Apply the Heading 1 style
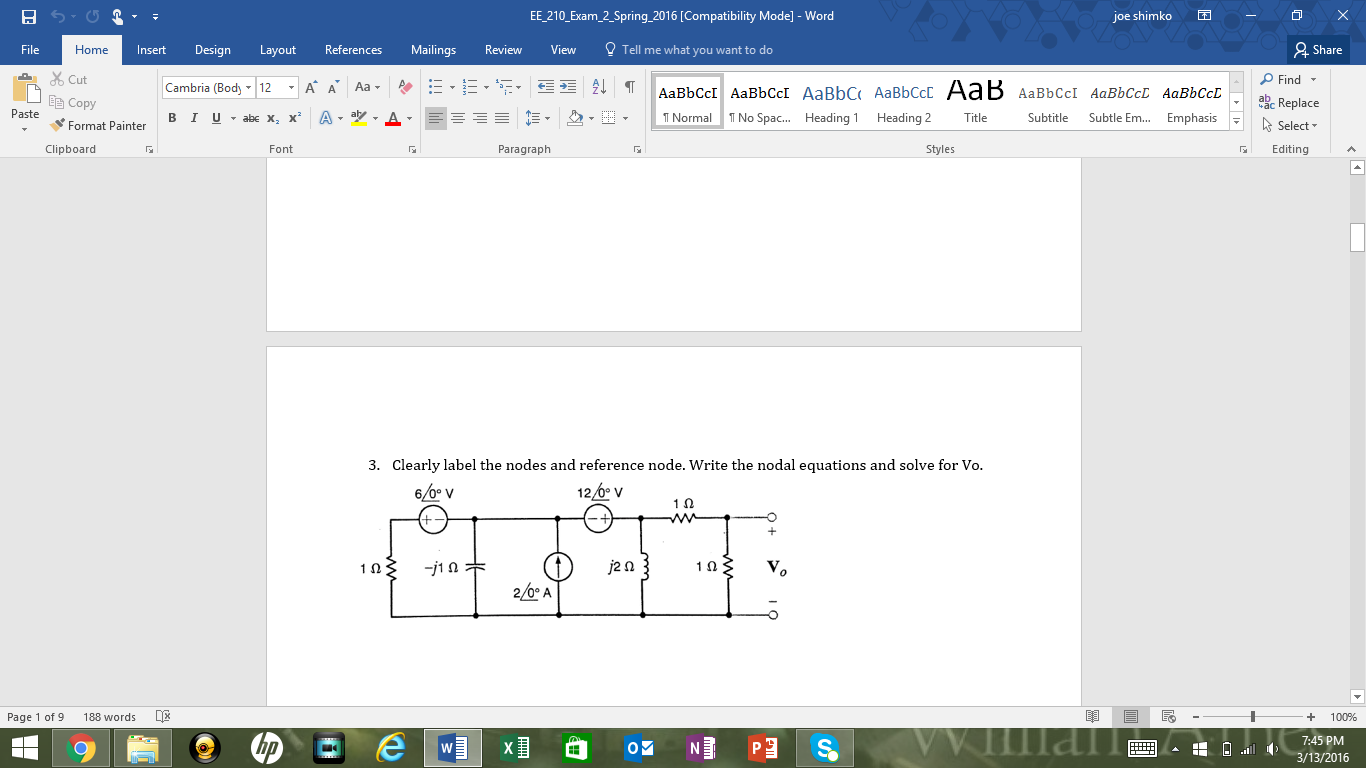1366x768 pixels. (x=831, y=99)
